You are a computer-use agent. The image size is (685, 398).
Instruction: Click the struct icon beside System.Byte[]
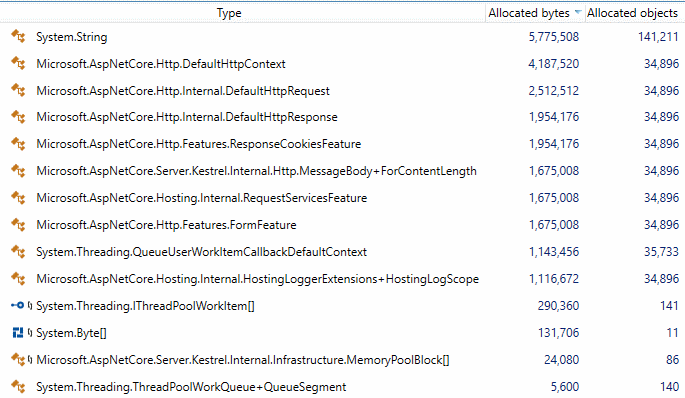[x=18, y=333]
